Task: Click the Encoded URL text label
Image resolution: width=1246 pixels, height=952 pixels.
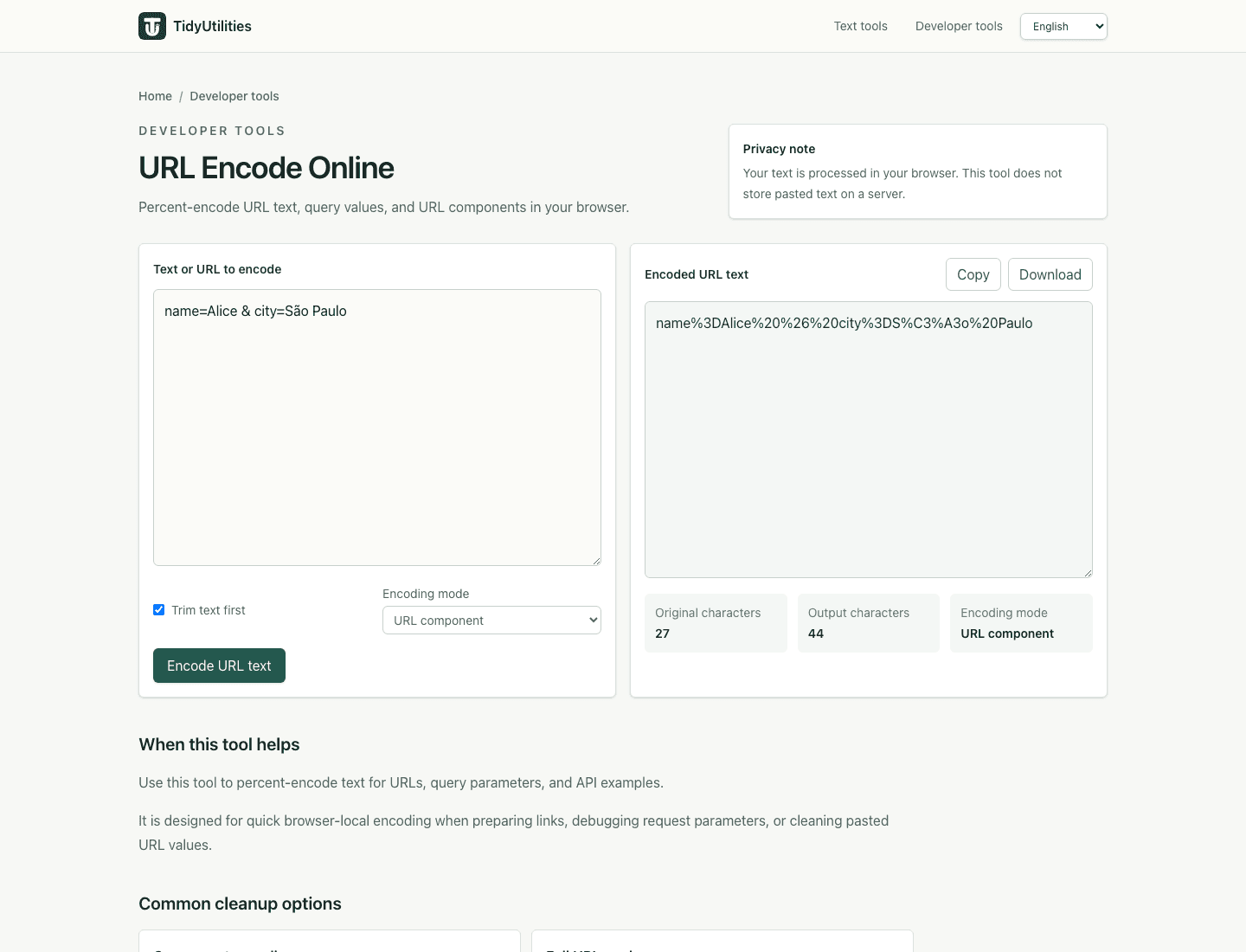Action: tap(697, 274)
